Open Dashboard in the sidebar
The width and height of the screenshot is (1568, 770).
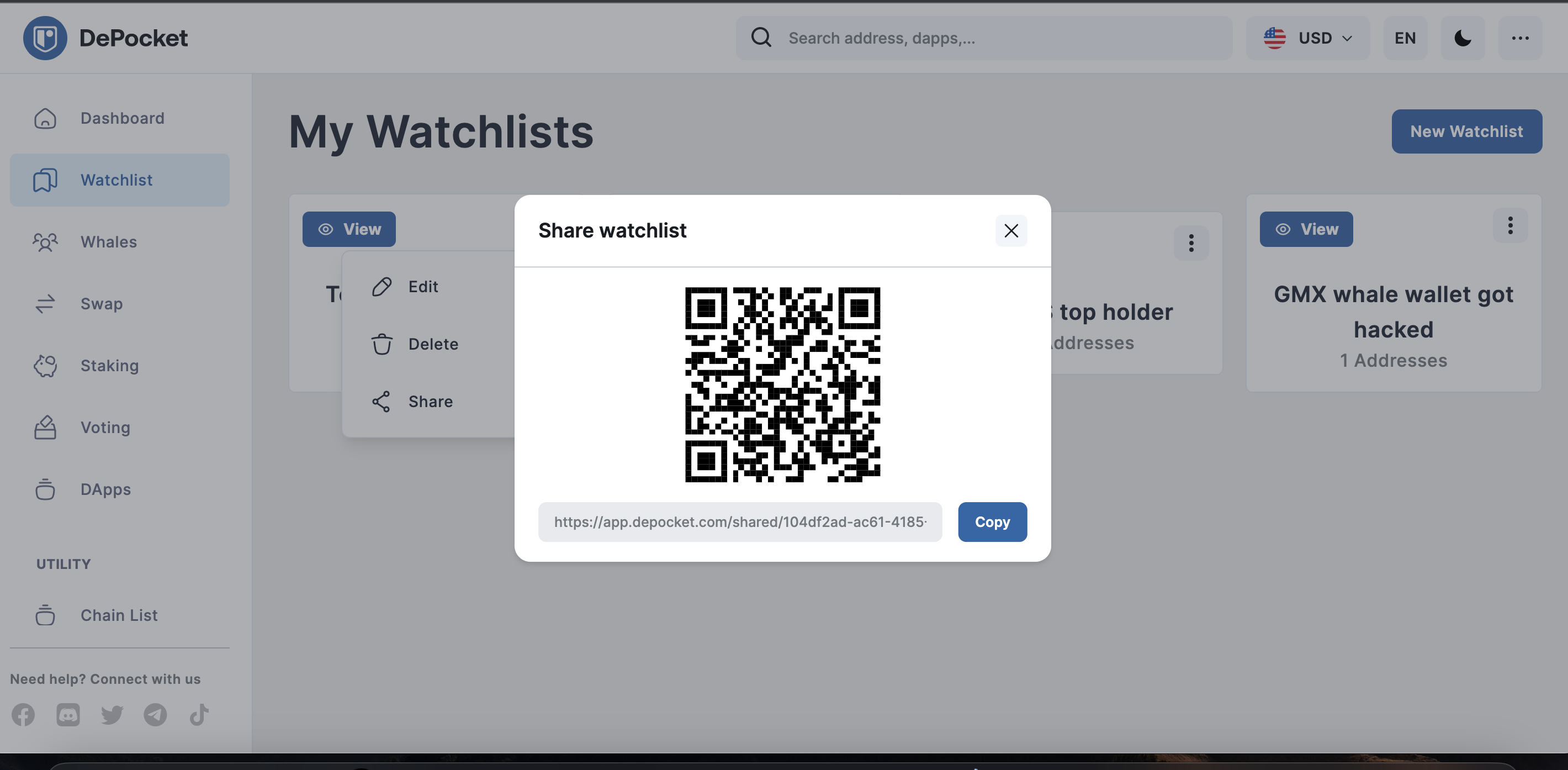120,118
